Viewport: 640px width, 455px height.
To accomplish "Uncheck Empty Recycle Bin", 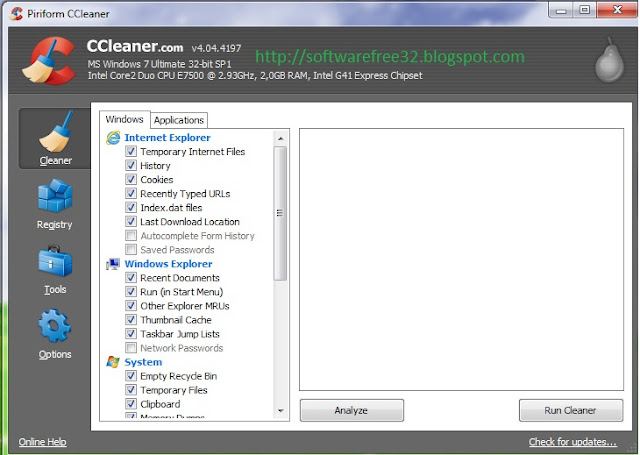I will point(131,376).
